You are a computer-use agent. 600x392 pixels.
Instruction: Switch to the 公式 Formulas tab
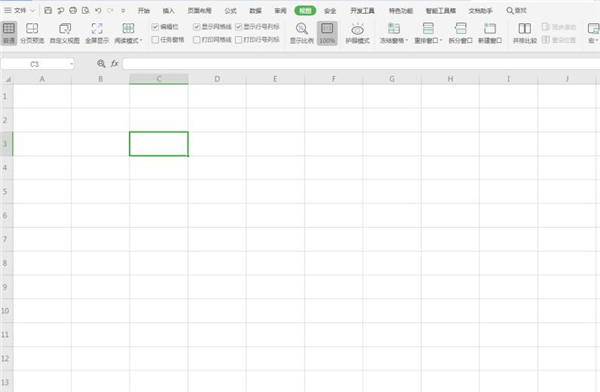[230, 11]
